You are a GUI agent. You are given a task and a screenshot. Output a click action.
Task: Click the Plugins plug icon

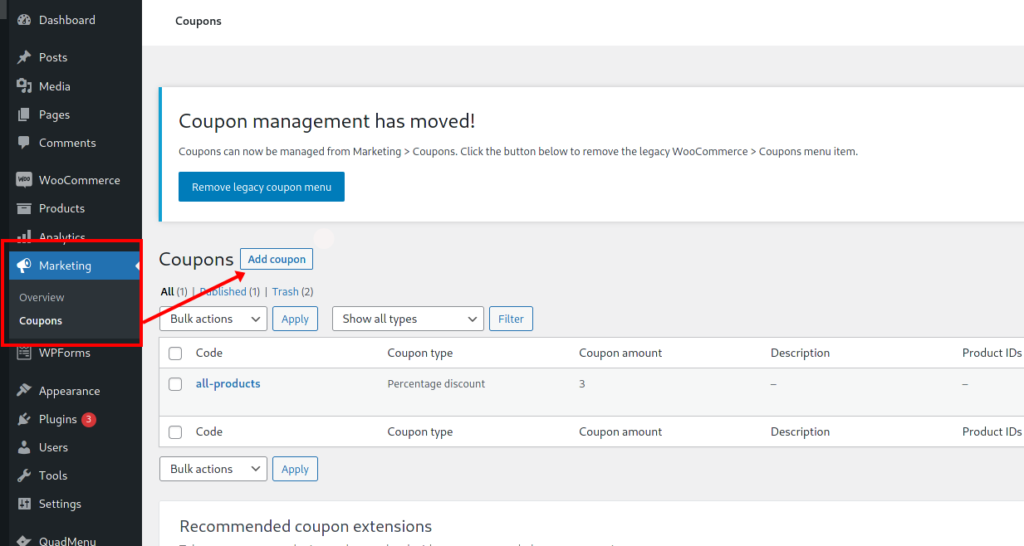[24, 419]
